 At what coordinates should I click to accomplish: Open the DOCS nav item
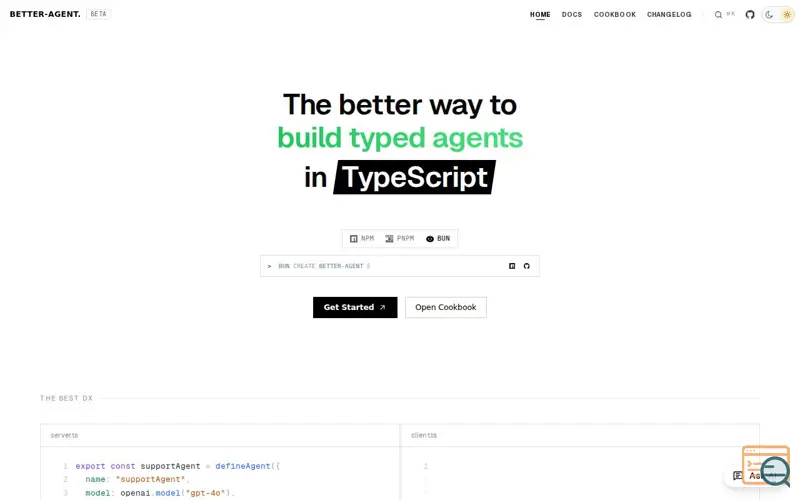click(571, 14)
